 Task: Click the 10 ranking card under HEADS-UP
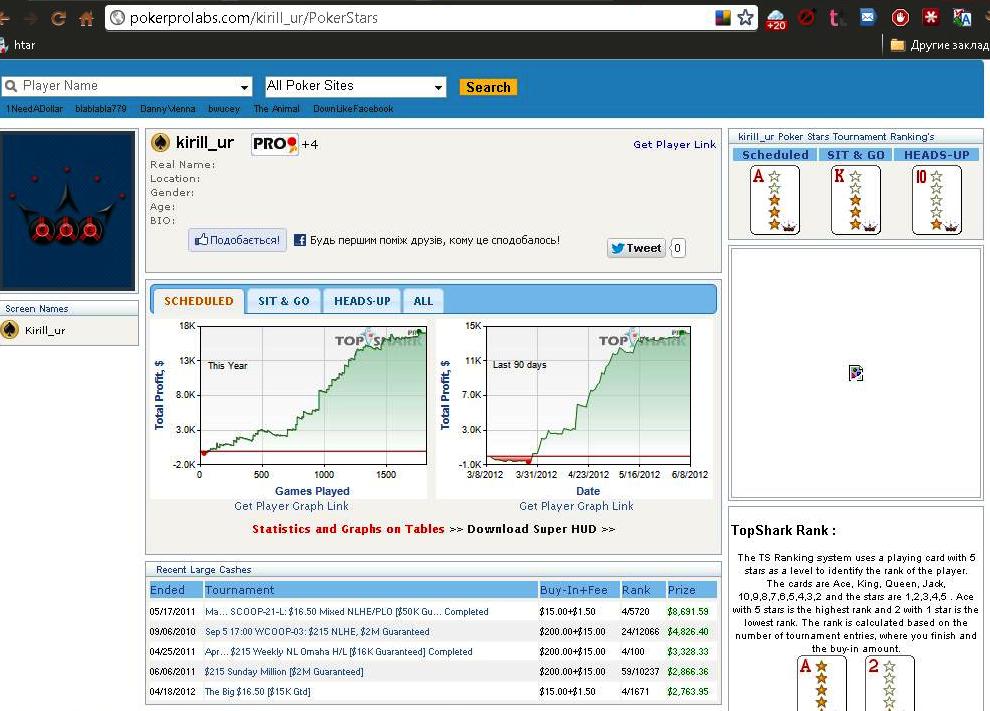pyautogui.click(x=937, y=200)
